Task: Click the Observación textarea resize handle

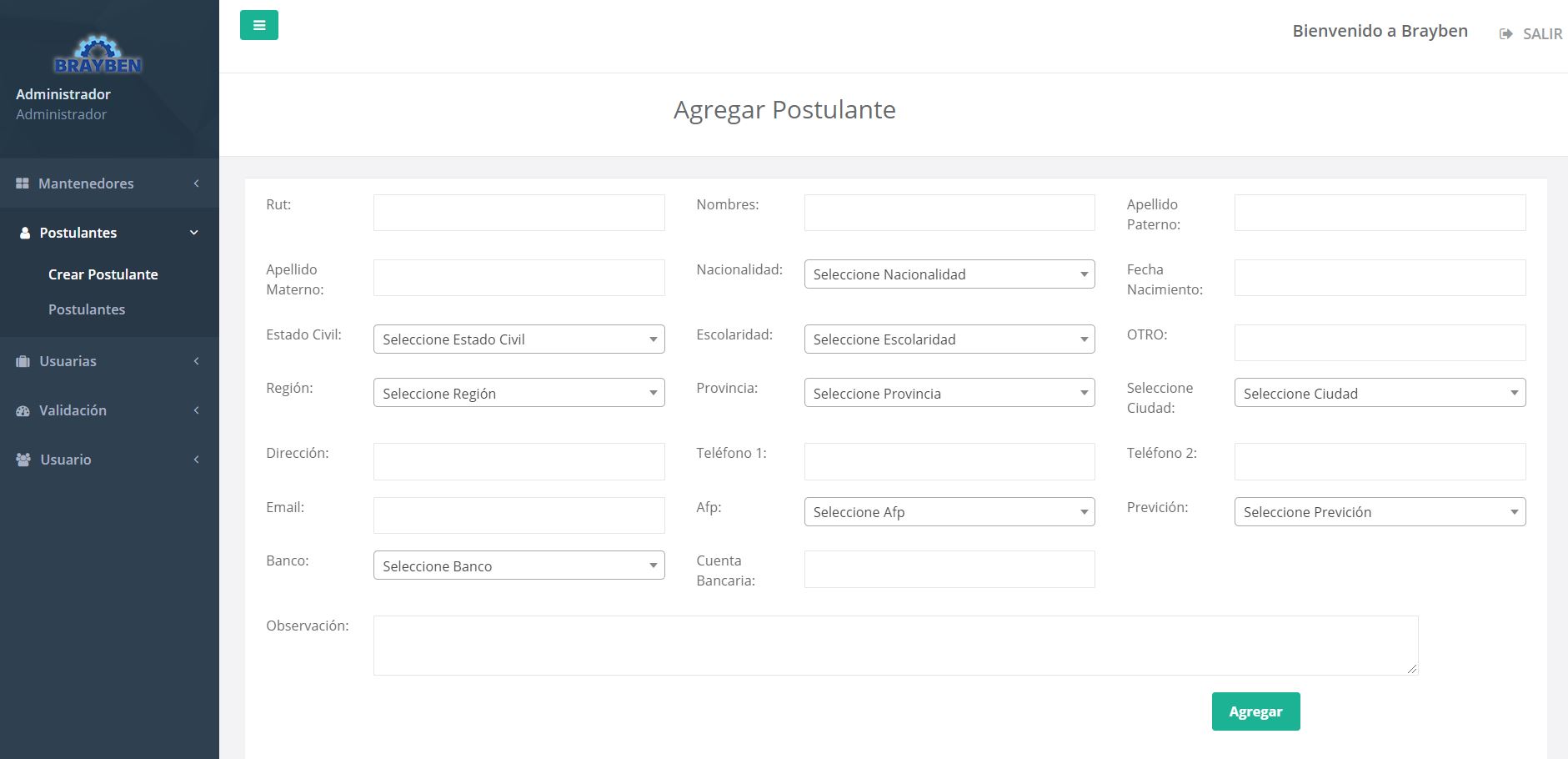Action: tap(1412, 669)
